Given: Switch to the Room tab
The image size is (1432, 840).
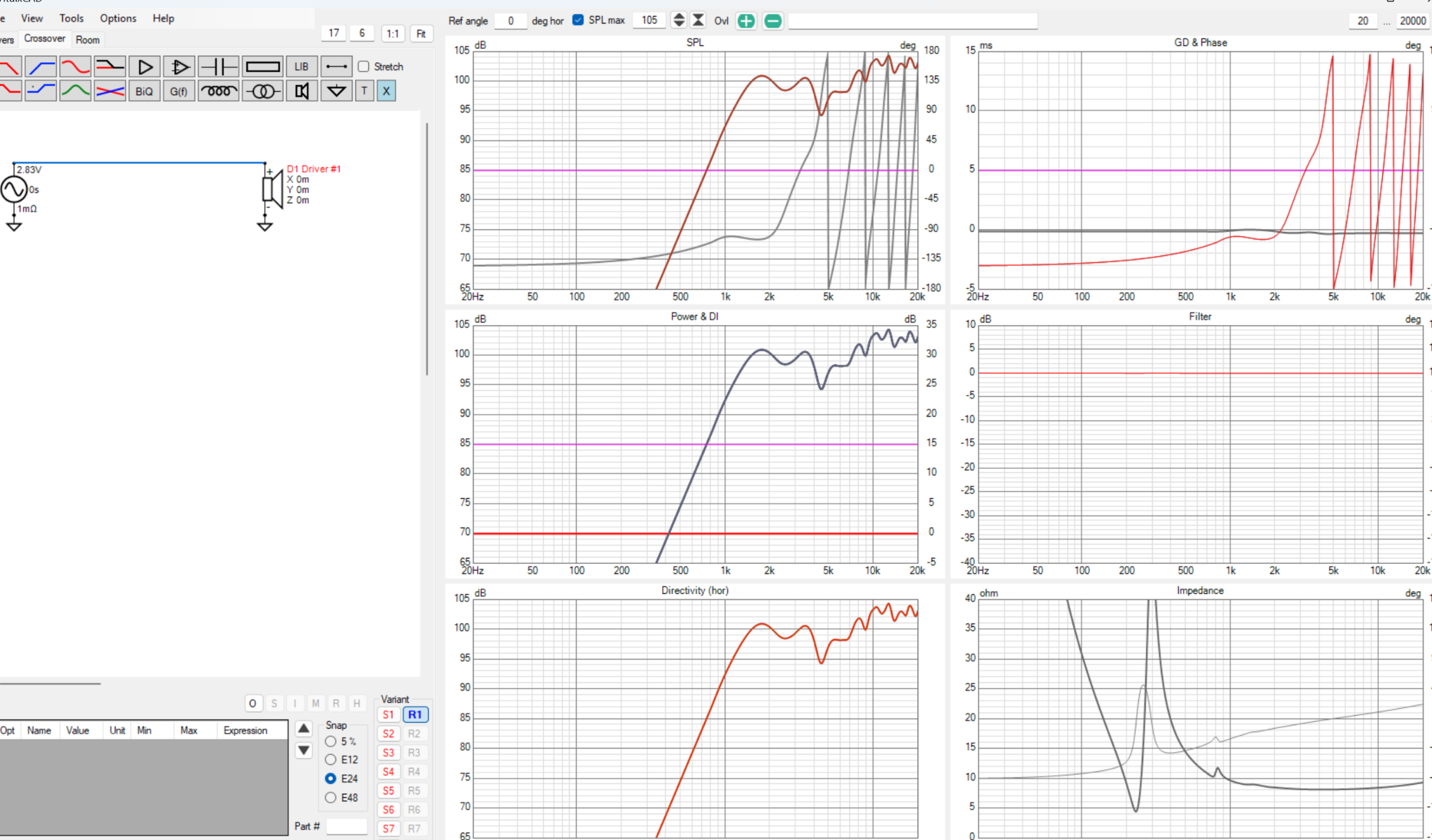Looking at the screenshot, I should [88, 40].
